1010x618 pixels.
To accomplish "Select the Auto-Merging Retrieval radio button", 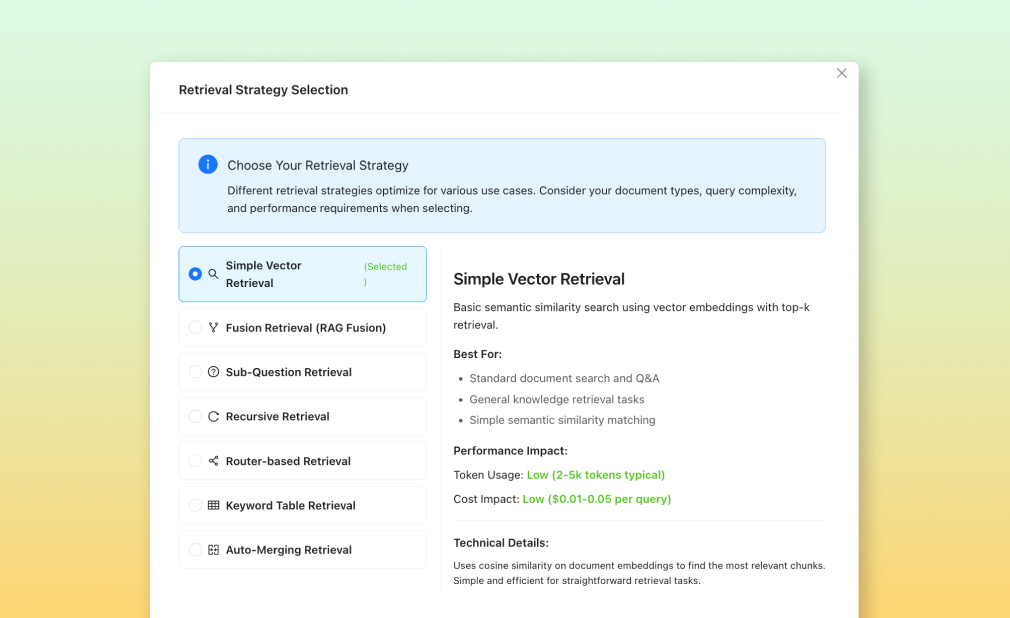I will 195,550.
